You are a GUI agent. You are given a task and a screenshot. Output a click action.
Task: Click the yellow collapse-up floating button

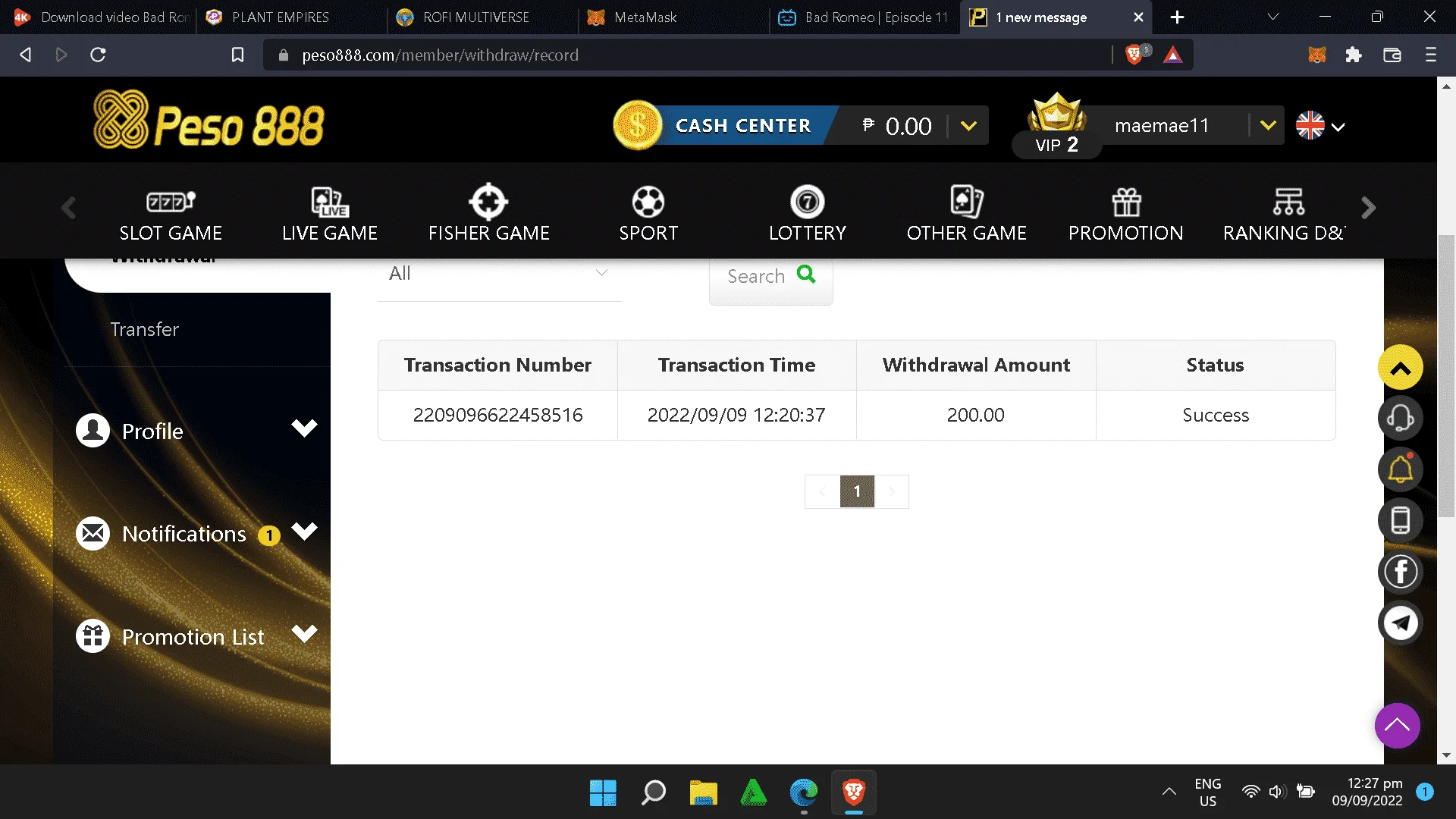1400,368
